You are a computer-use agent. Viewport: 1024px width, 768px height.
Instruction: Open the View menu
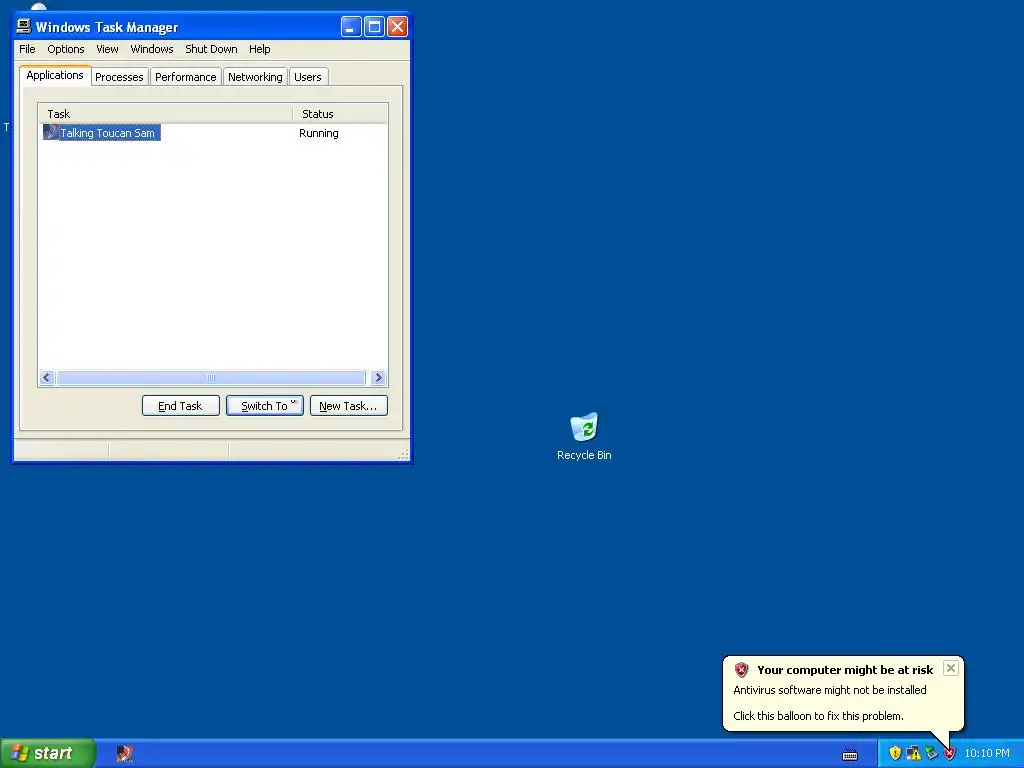(x=107, y=49)
